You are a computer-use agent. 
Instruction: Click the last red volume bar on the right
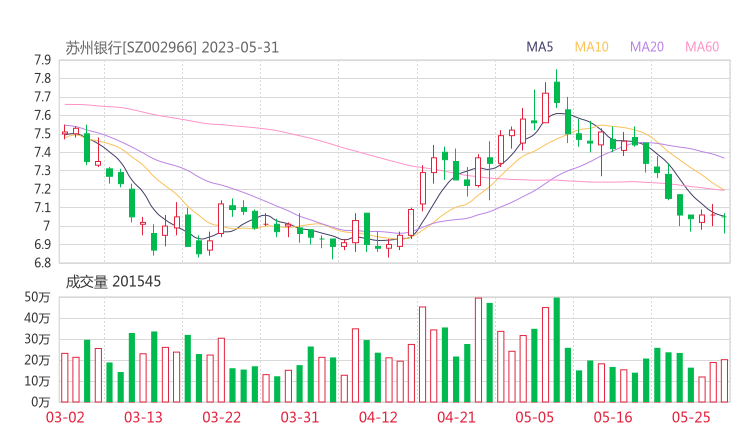pyautogui.click(x=724, y=381)
